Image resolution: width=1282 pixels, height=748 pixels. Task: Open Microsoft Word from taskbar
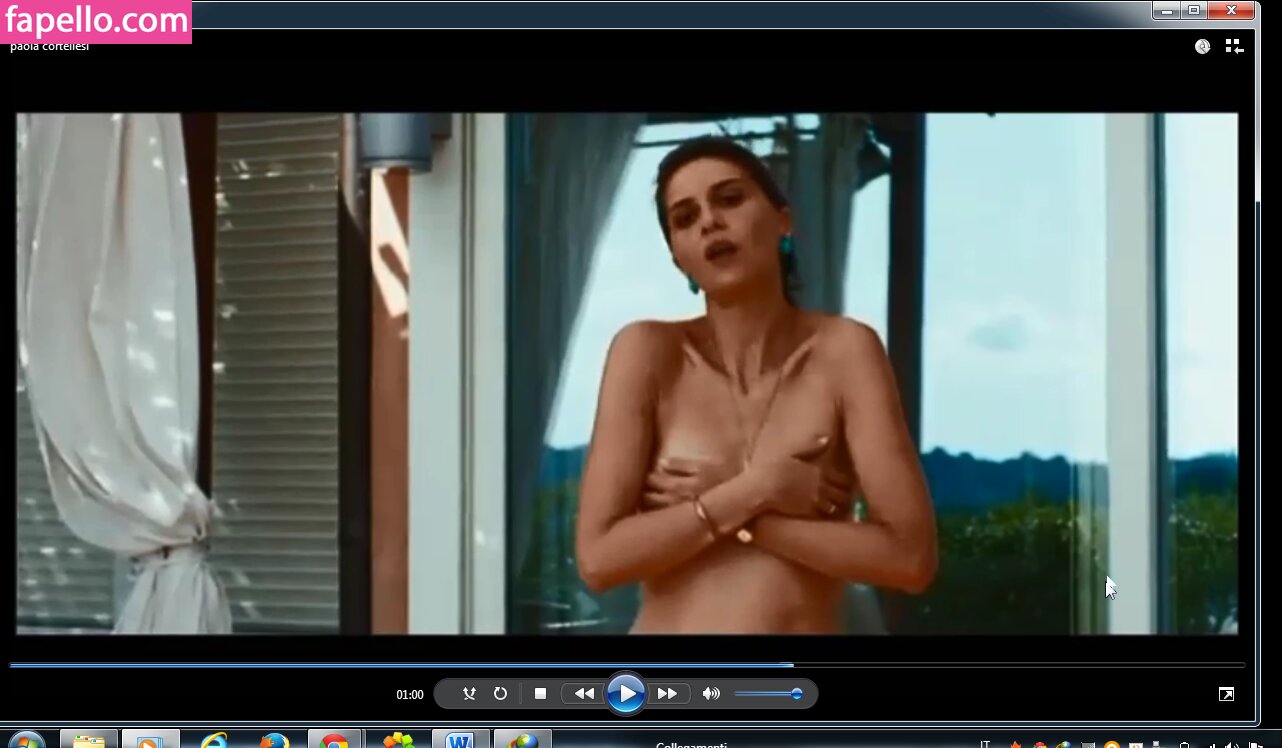[x=459, y=741]
